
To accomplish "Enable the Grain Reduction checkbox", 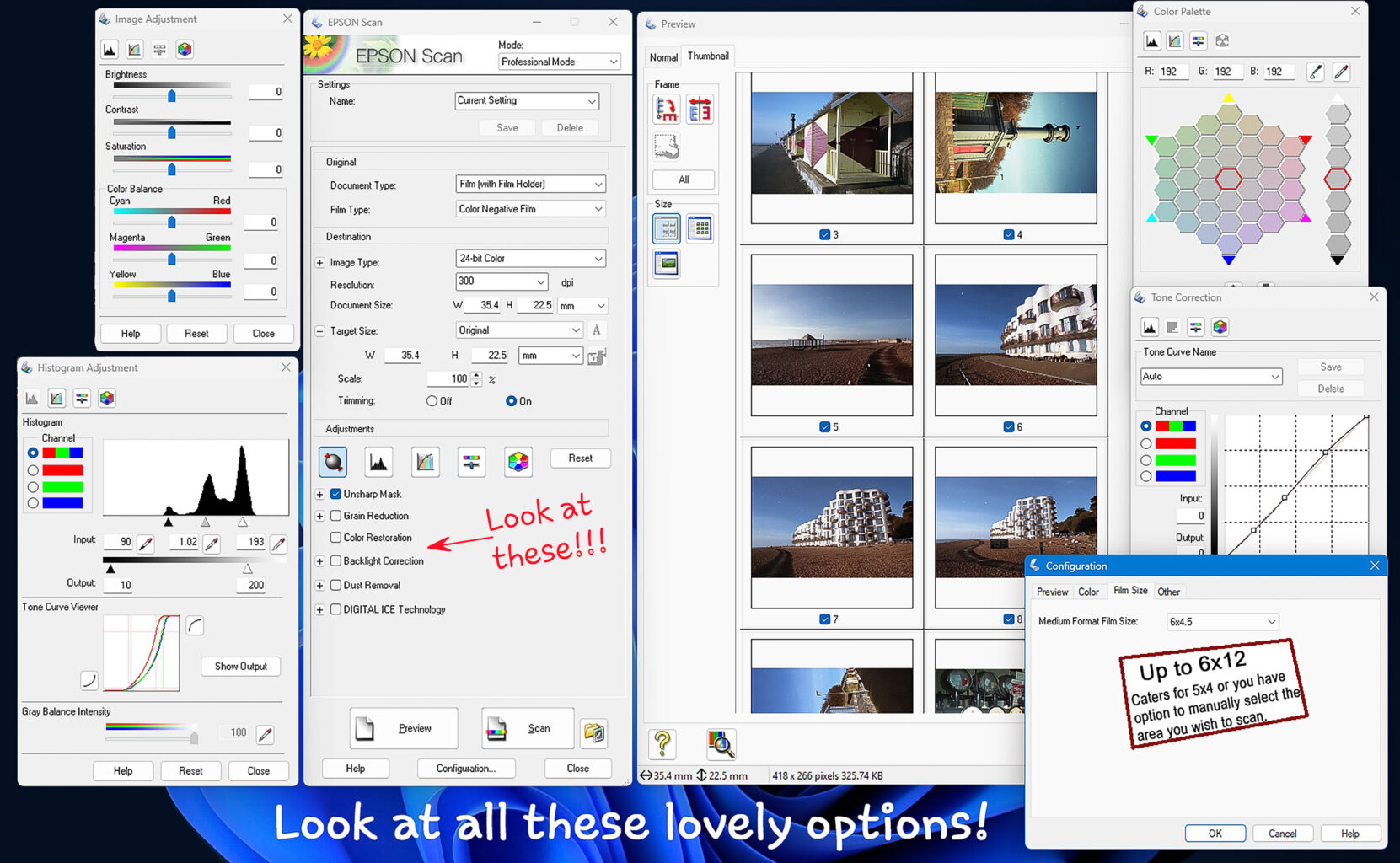I will [335, 516].
